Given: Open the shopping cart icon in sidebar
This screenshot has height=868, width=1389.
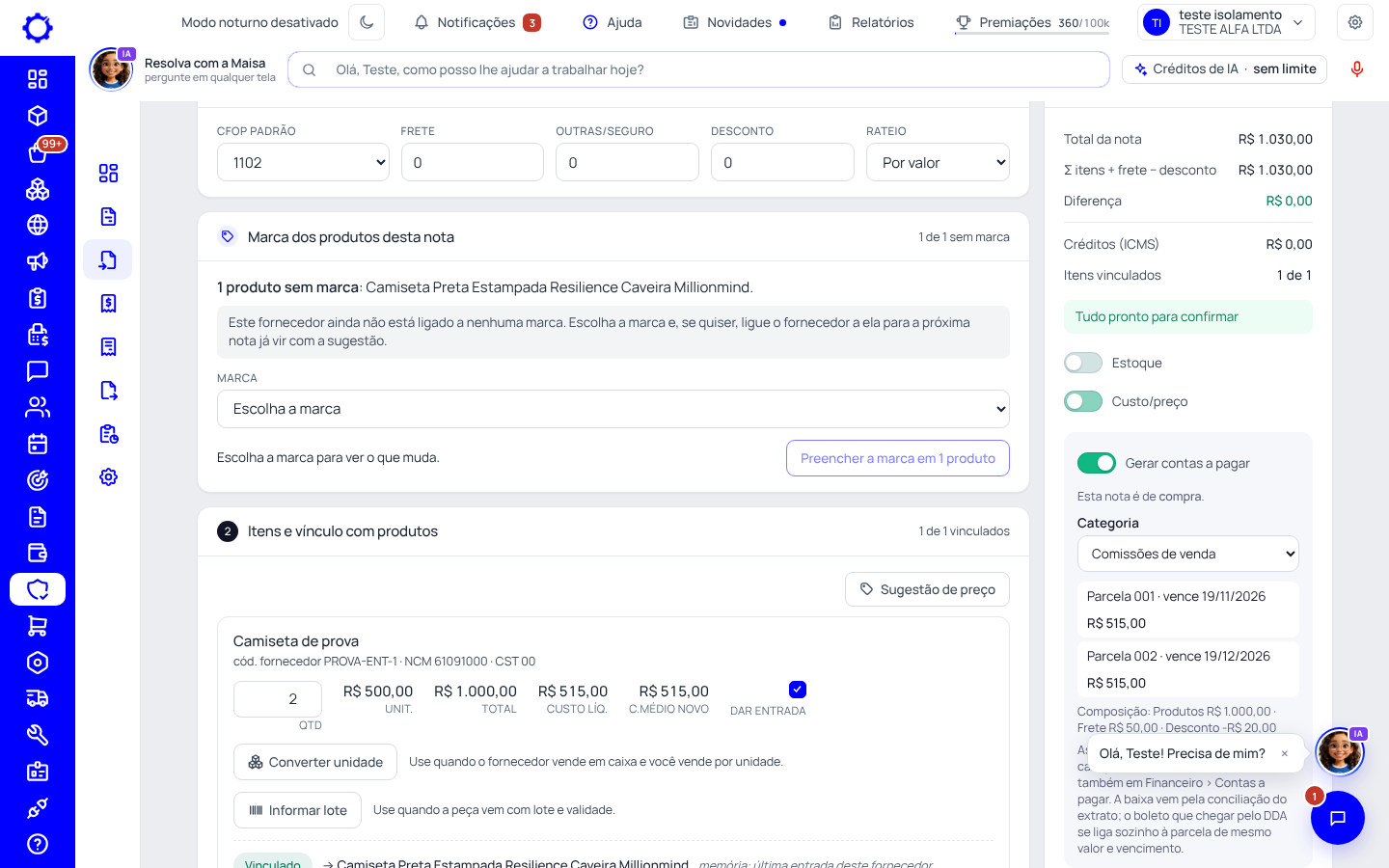Looking at the screenshot, I should tap(38, 626).
